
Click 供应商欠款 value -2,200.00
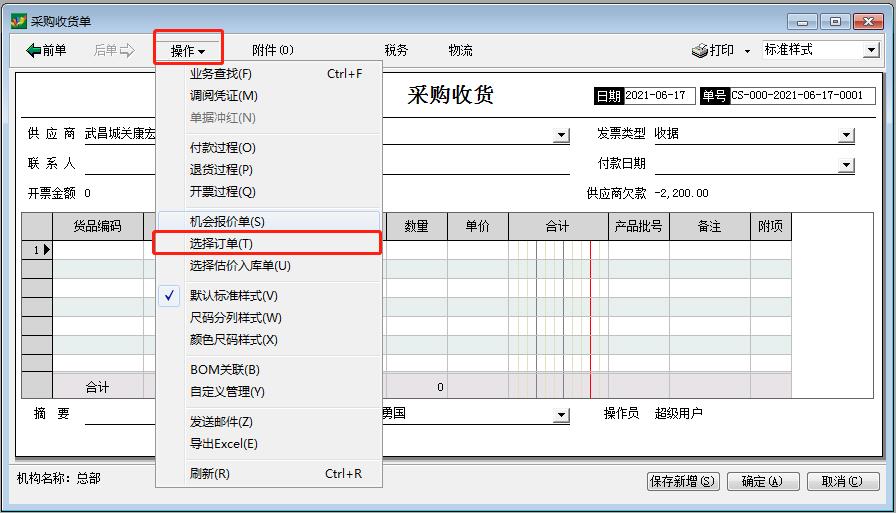coord(681,193)
